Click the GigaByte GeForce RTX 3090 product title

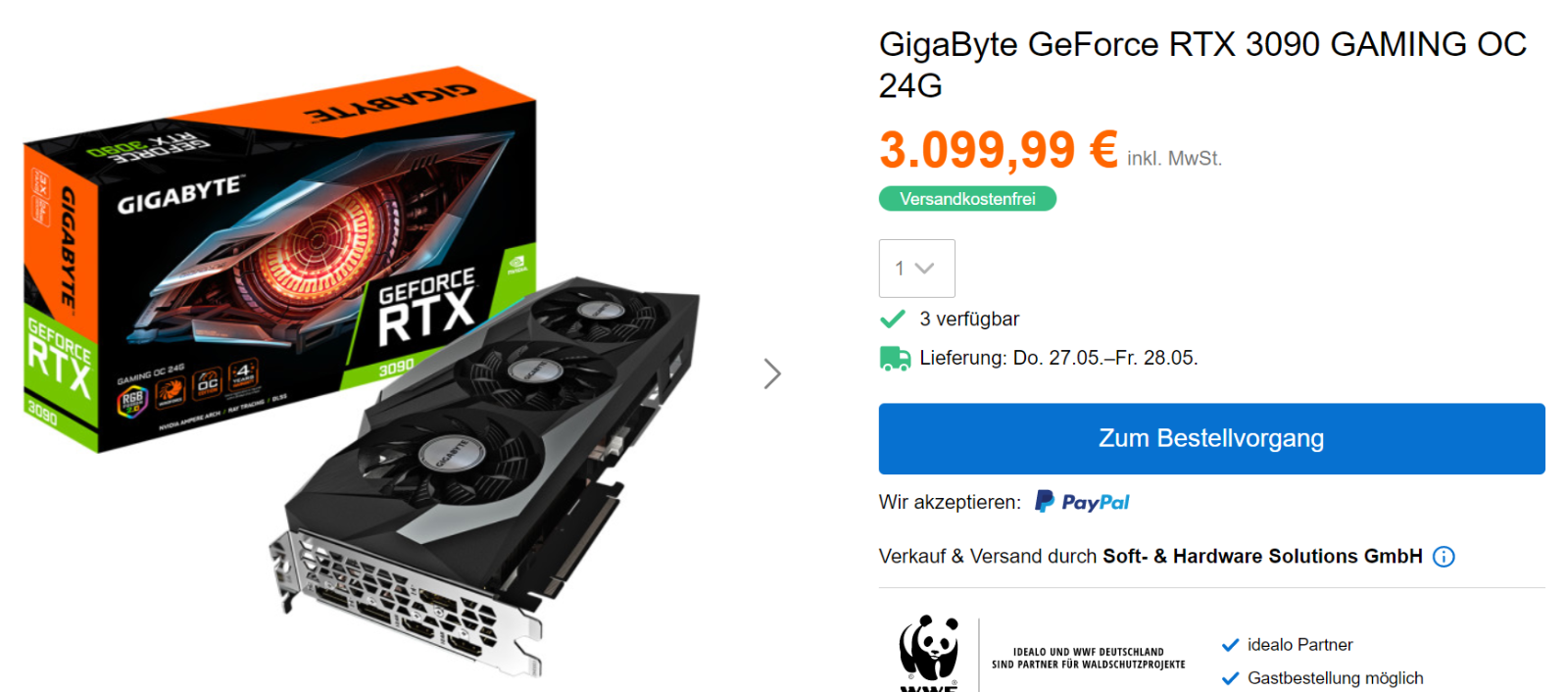click(1202, 65)
